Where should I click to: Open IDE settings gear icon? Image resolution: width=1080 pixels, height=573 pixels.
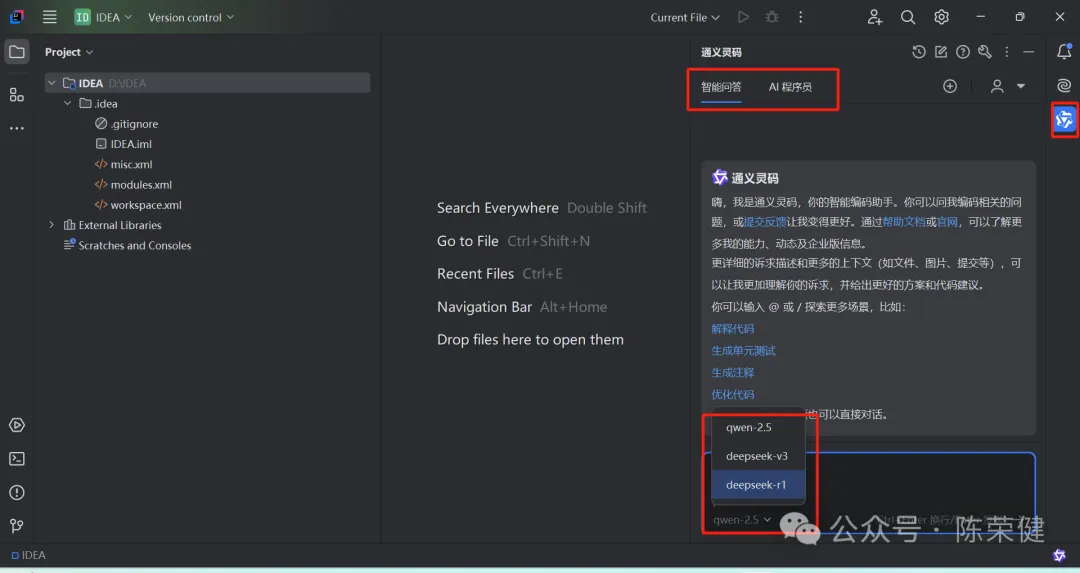(x=942, y=17)
